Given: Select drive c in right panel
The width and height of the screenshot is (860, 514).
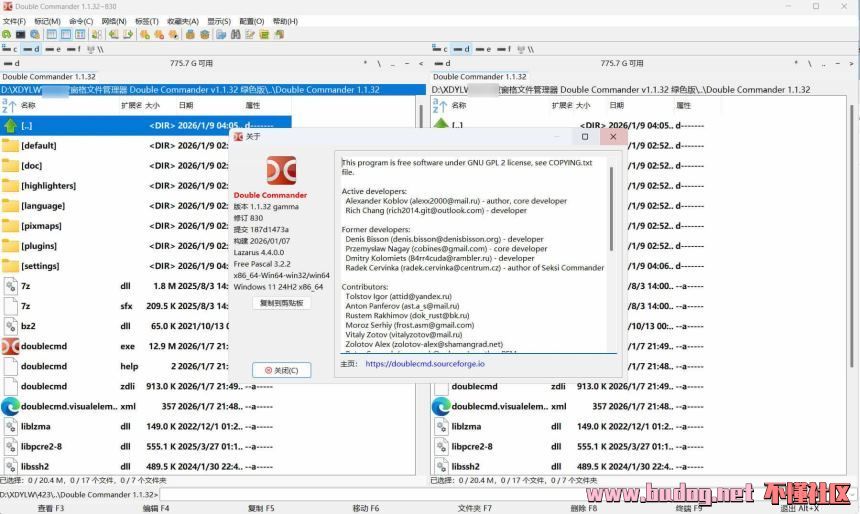Looking at the screenshot, I should [x=440, y=49].
